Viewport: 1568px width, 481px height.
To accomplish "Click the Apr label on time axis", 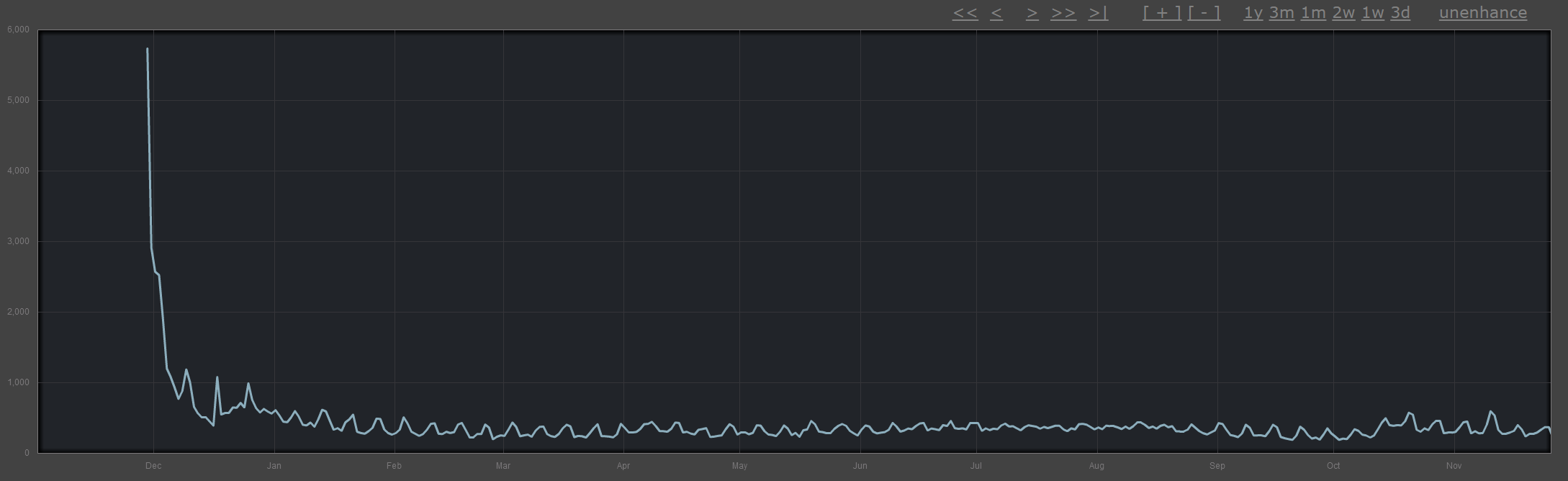I will 623,466.
